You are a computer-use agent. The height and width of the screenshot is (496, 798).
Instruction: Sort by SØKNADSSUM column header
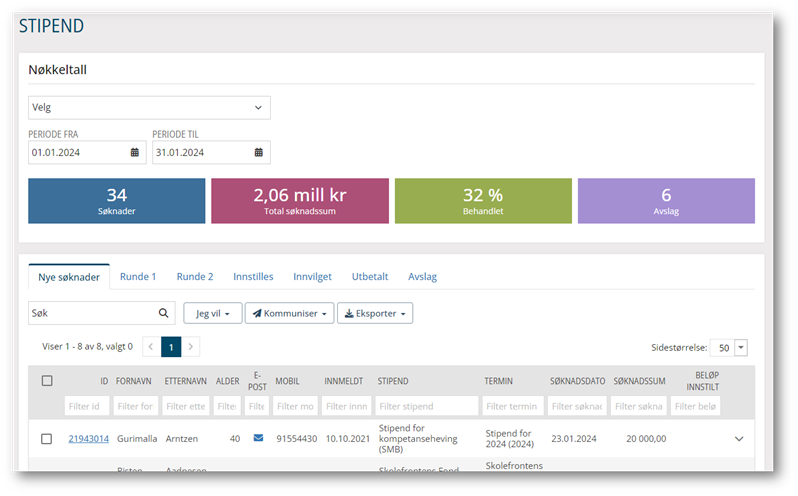pos(639,381)
